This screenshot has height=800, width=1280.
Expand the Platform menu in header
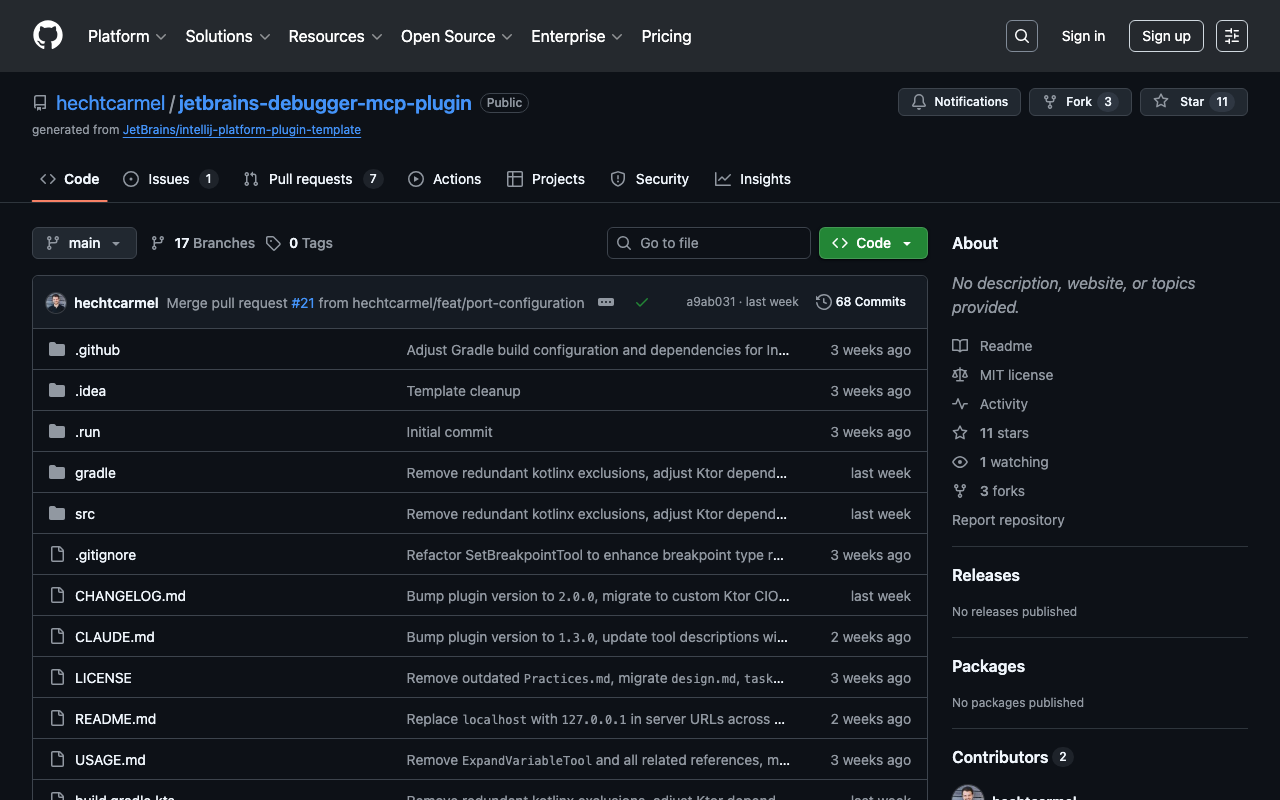(127, 36)
